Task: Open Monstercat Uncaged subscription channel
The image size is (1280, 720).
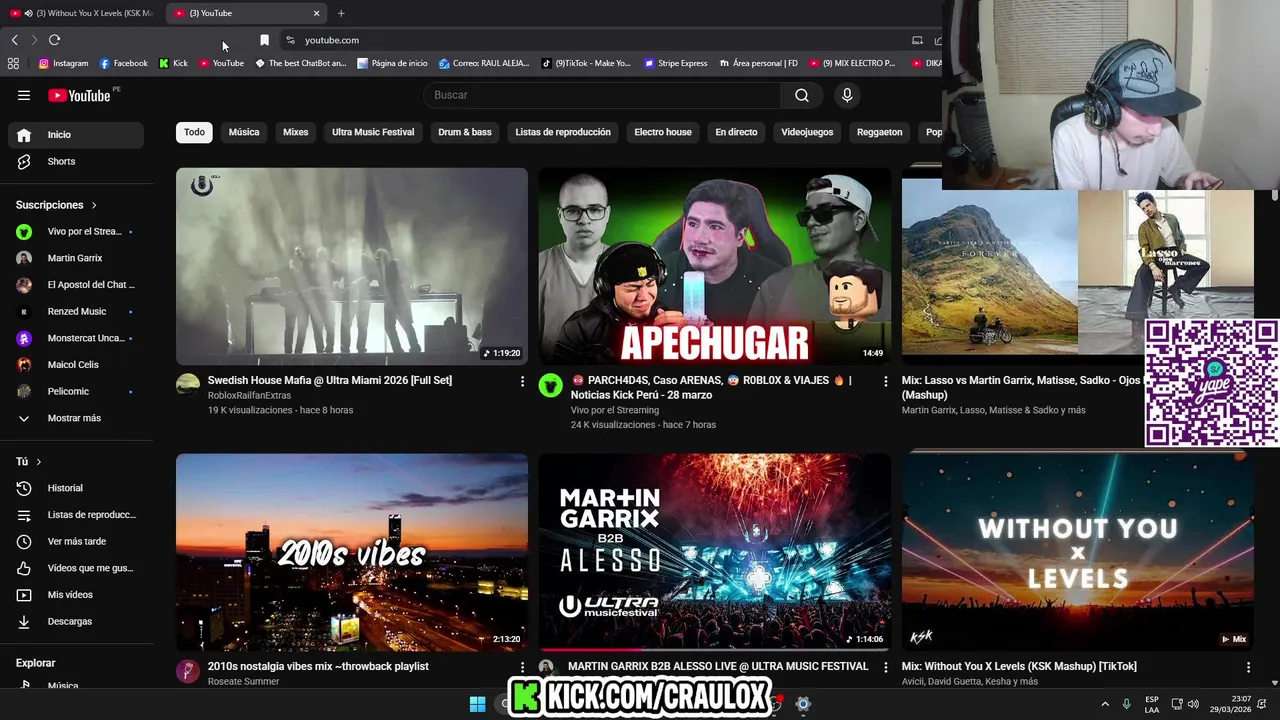Action: click(76, 338)
